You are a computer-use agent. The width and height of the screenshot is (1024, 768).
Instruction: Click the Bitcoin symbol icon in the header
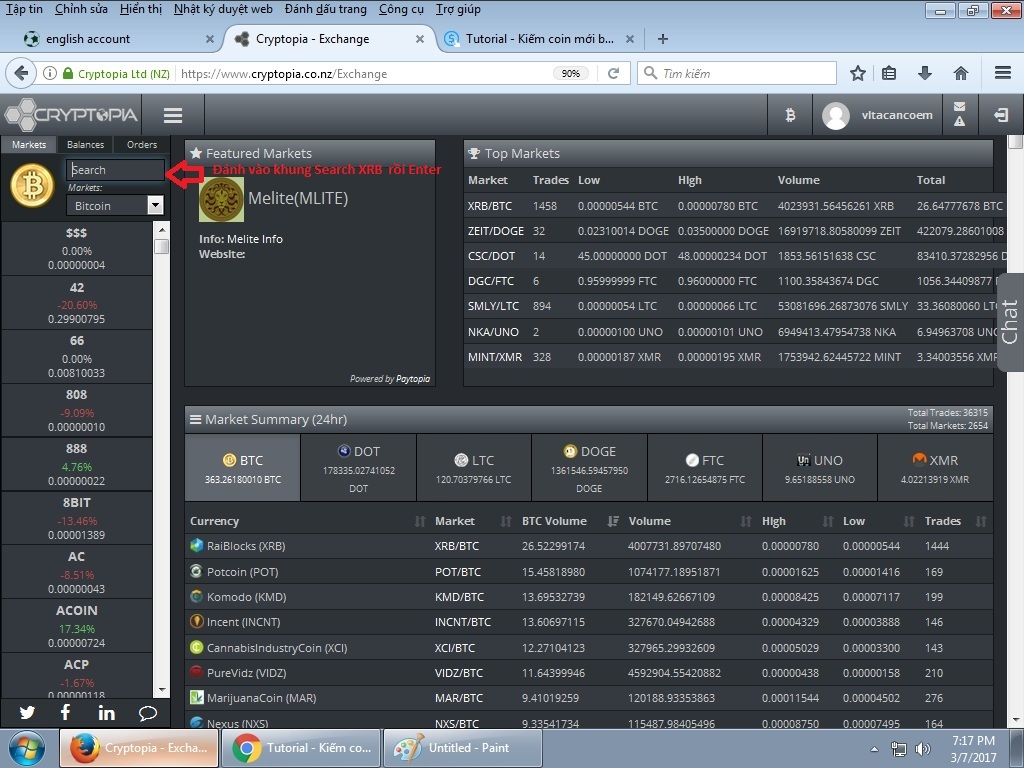790,116
